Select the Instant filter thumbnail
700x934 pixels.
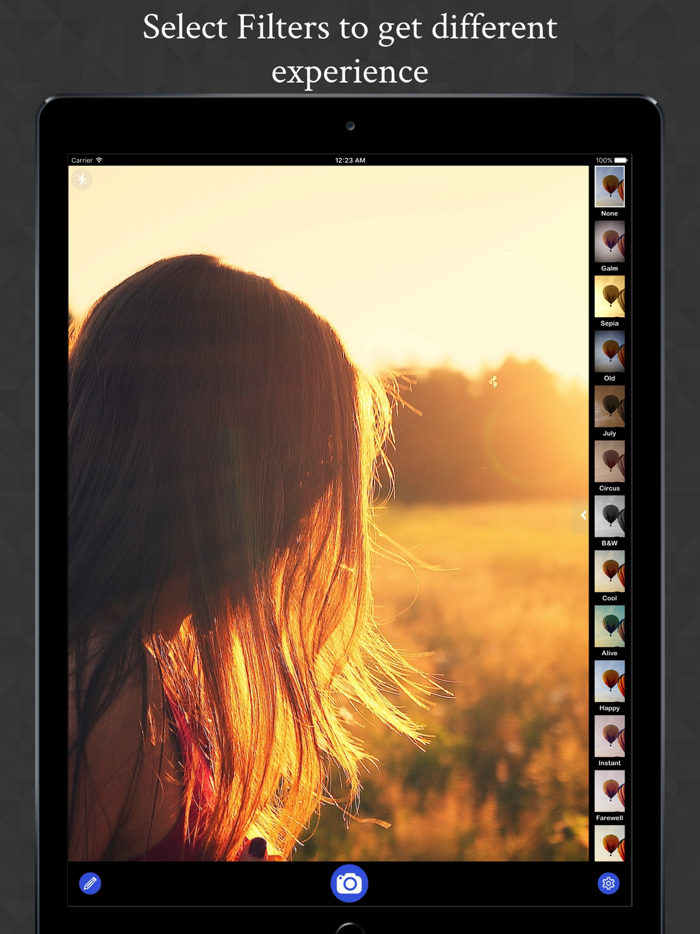(x=609, y=736)
